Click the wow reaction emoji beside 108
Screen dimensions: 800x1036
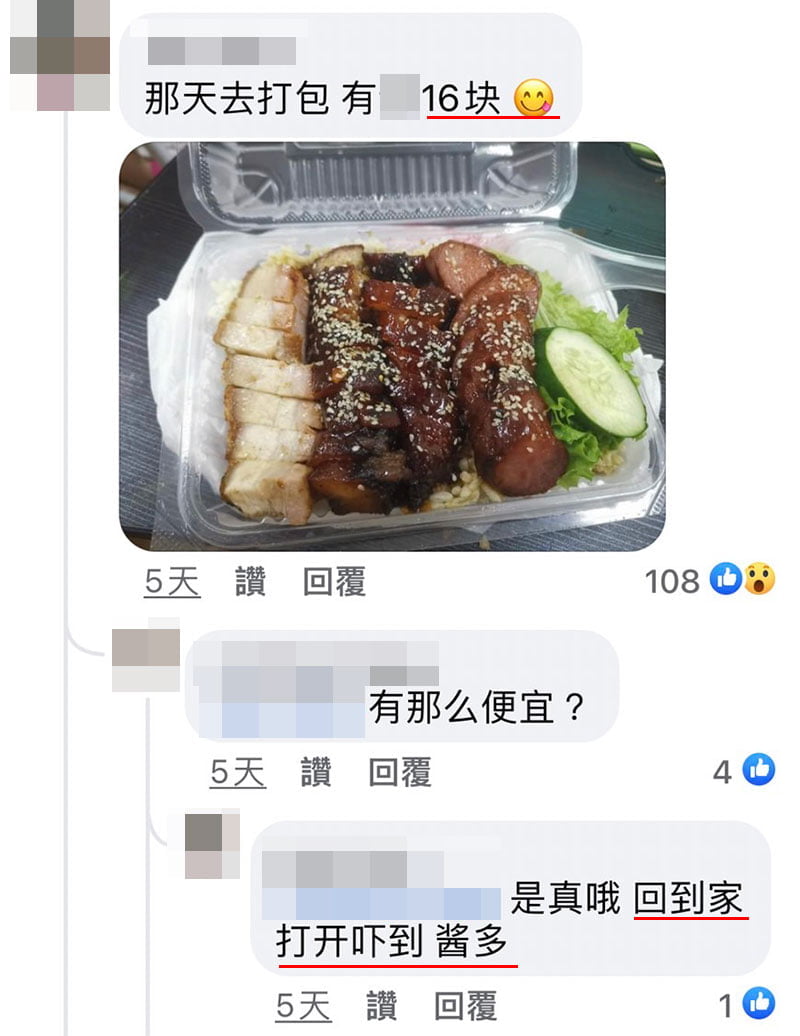click(x=759, y=579)
